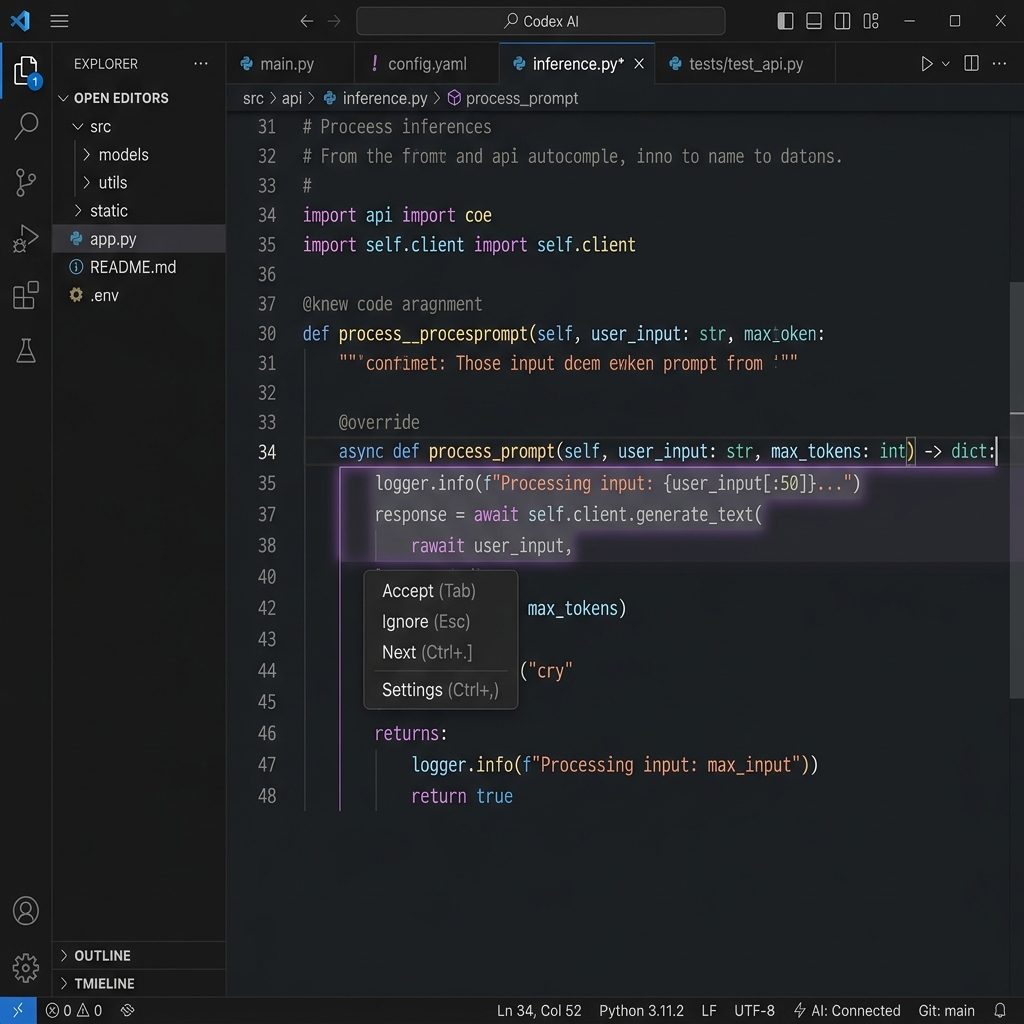Open the Manage gear icon
This screenshot has width=1024, height=1024.
point(26,968)
